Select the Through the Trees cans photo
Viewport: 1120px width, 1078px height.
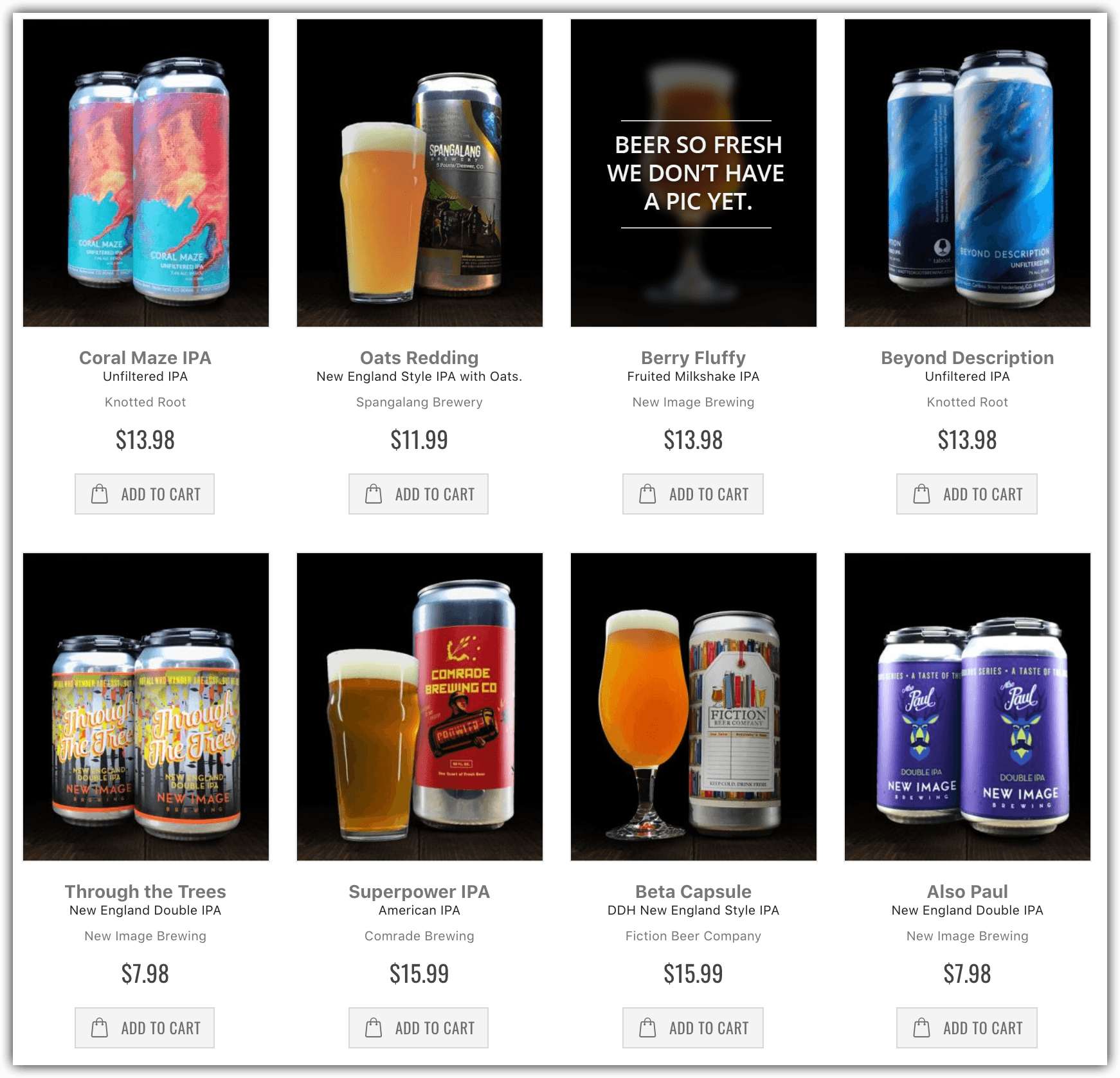[146, 707]
